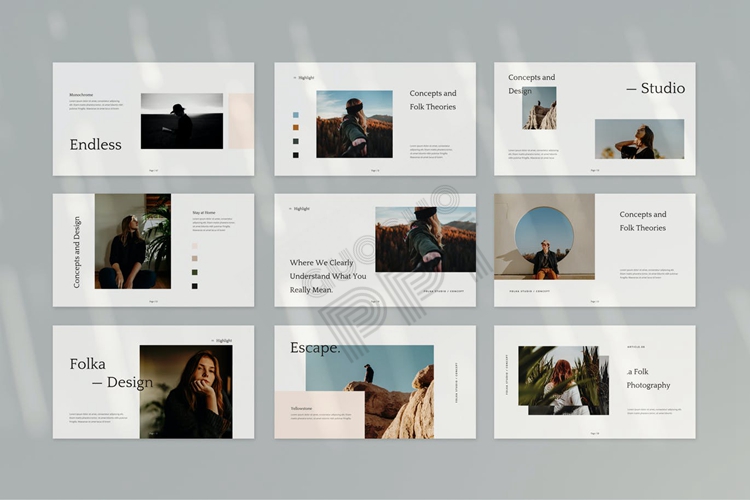Select 'Concepts and Design' heading on Studio slide

tap(531, 84)
